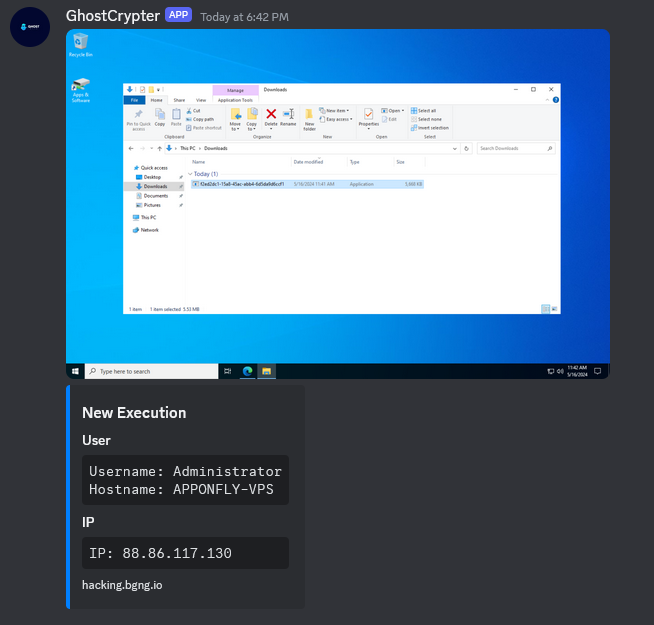
Task: Collapse the ribbon with the chevron
Action: (547, 100)
